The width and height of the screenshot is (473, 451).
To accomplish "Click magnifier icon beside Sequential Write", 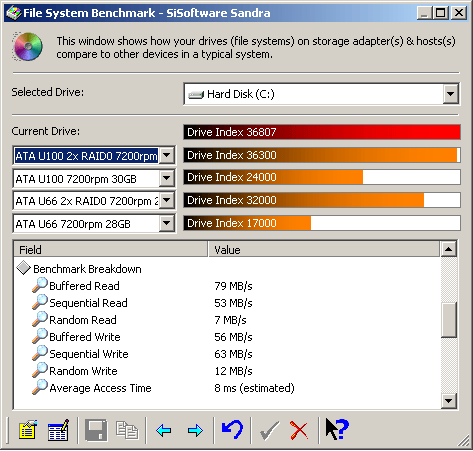I will [x=40, y=353].
